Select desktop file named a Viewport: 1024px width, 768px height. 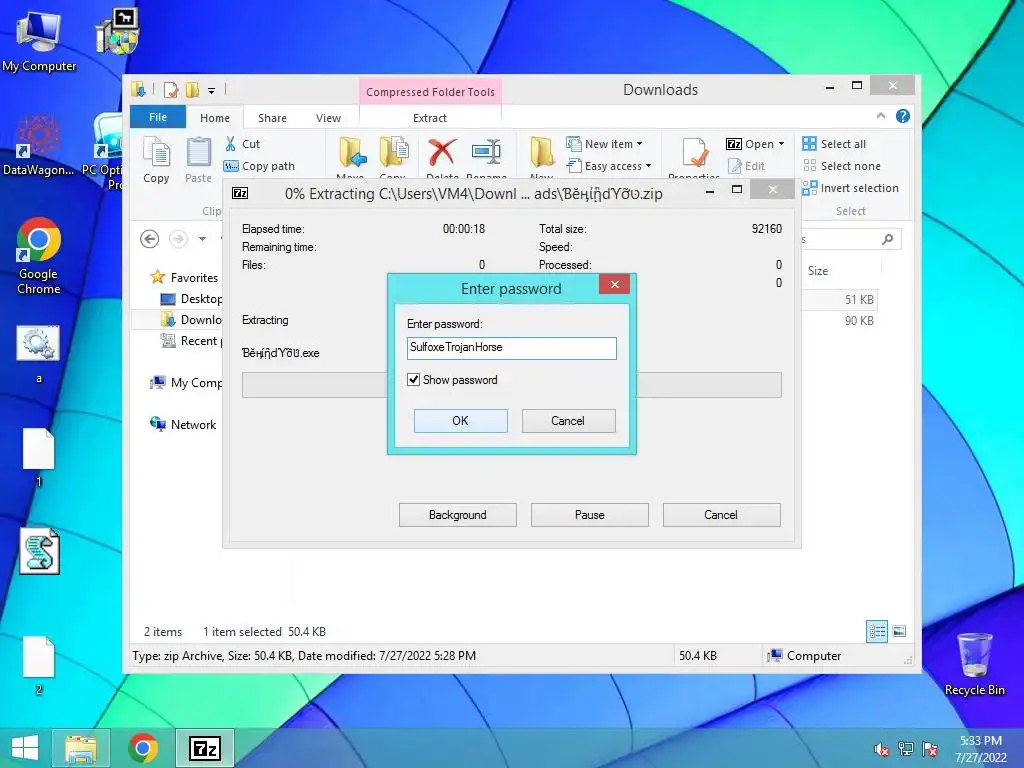[x=39, y=353]
